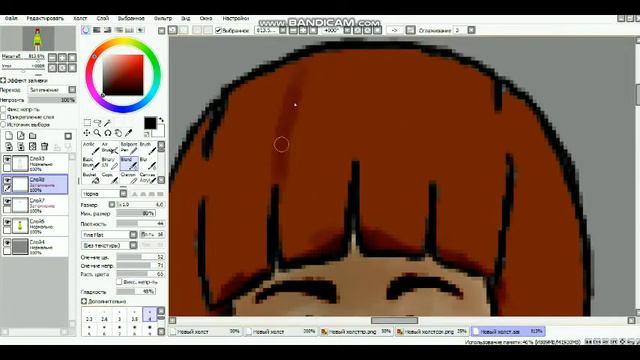Open the Редактировать menu
This screenshot has height=360, width=640.
tap(45, 18)
